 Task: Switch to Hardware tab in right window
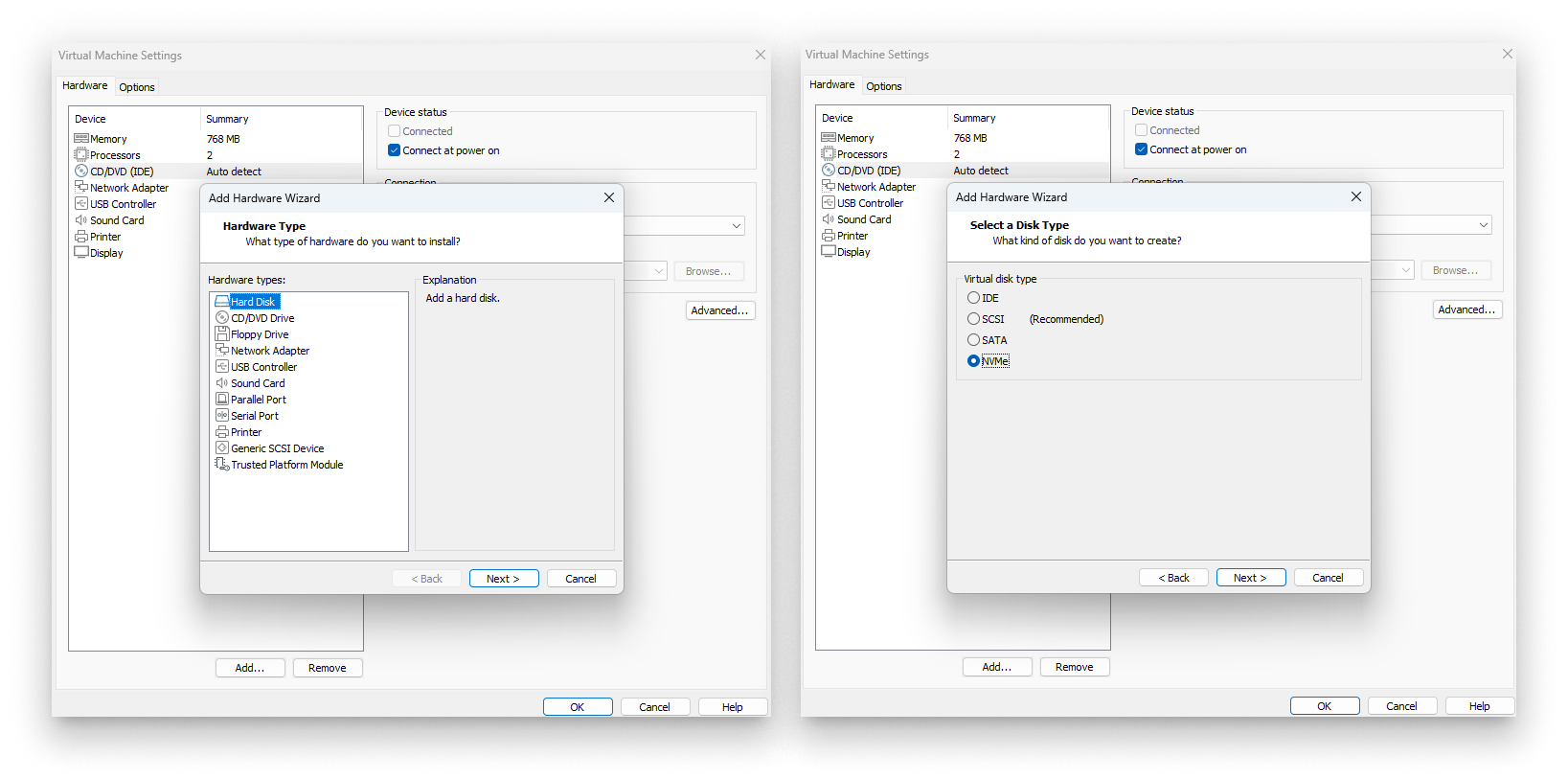tap(832, 84)
